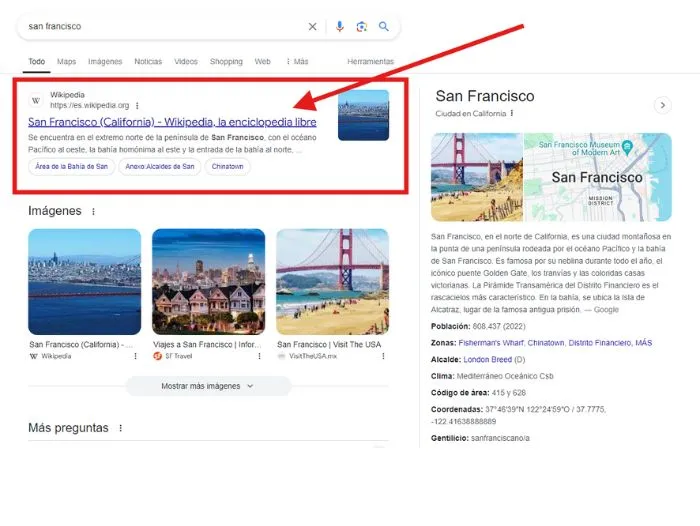This screenshot has width=700, height=526.
Task: Open the Fisherman's Wharf zone link
Action: (x=491, y=343)
